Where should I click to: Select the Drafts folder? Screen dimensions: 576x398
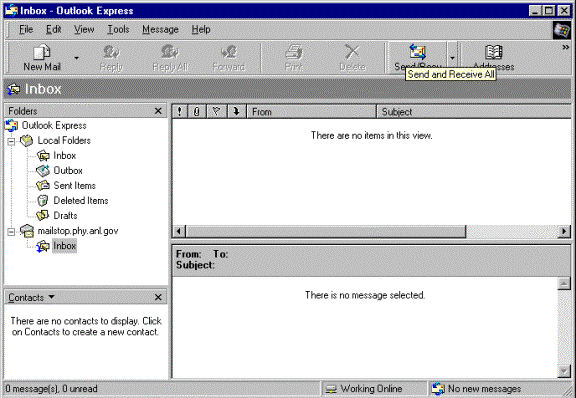coord(65,216)
